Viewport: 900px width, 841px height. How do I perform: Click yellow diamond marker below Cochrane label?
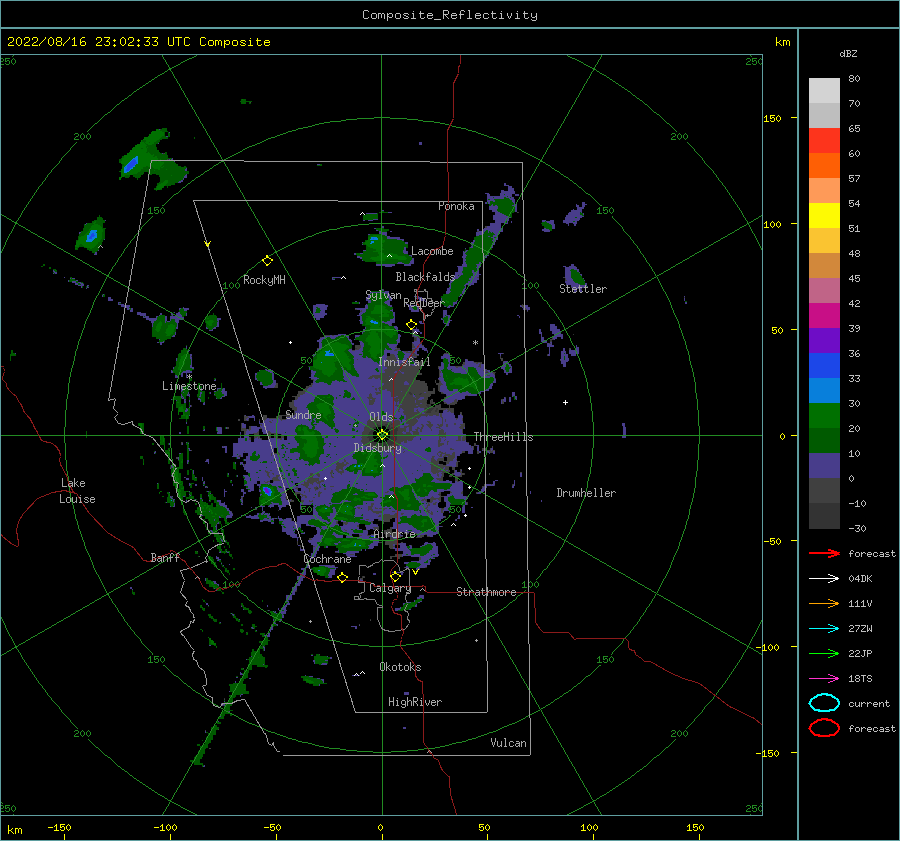click(342, 577)
